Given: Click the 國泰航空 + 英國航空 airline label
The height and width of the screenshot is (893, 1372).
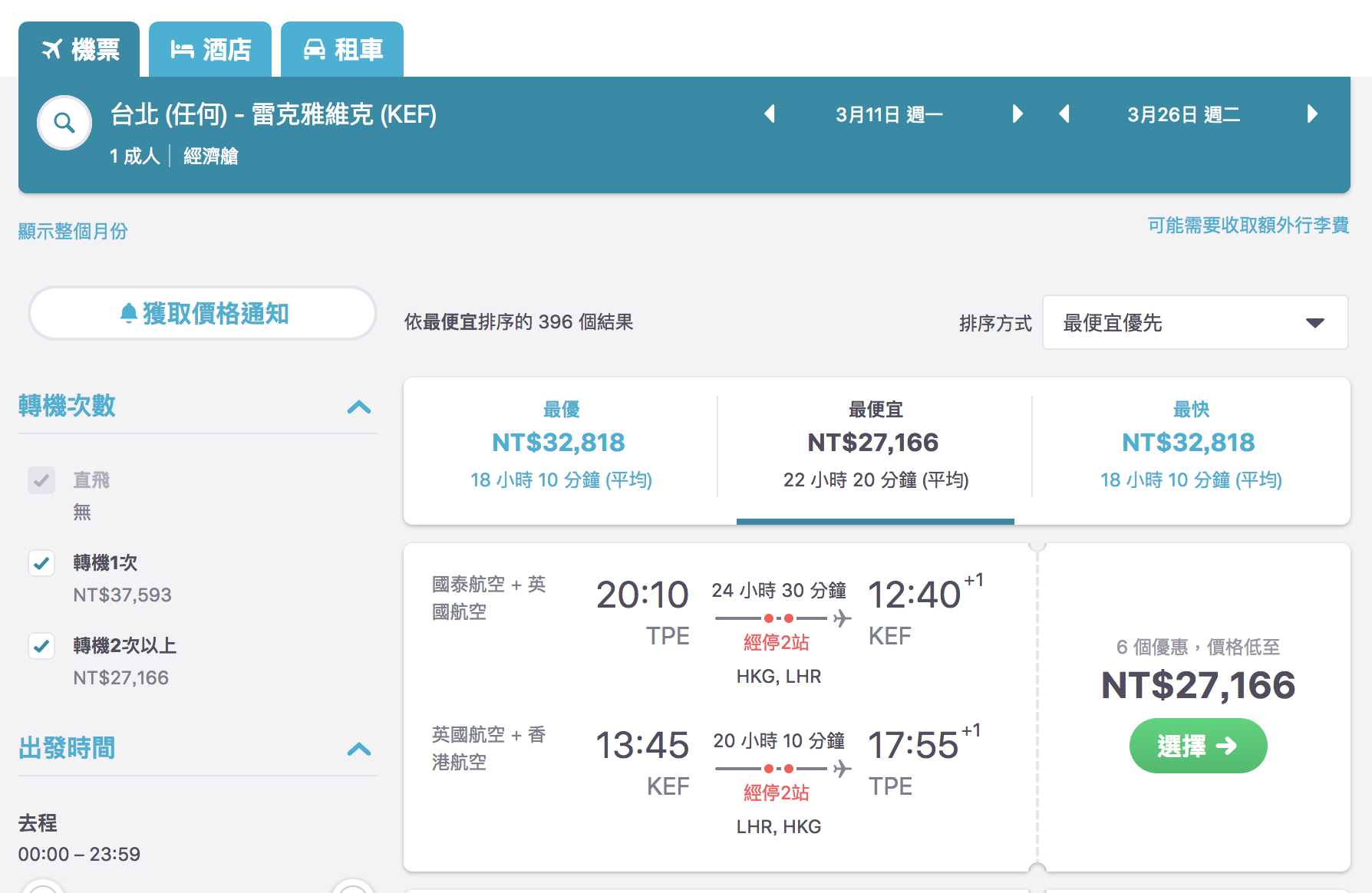Looking at the screenshot, I should [x=489, y=598].
